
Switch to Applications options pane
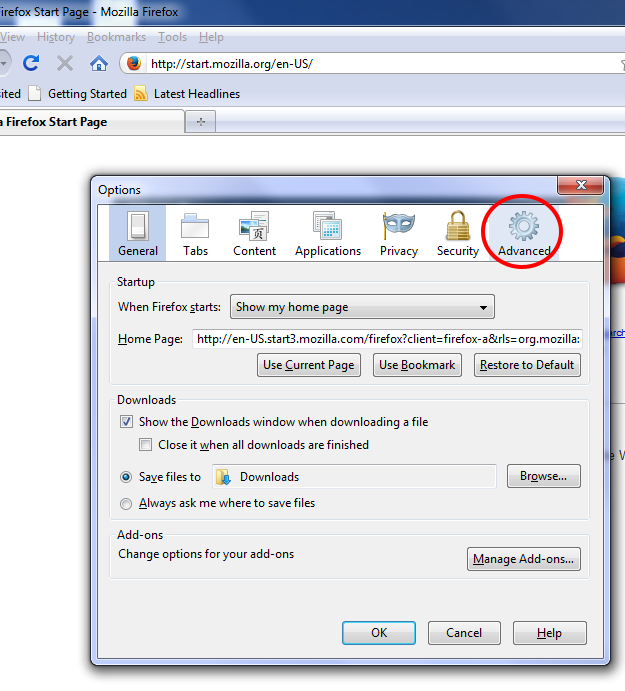coord(328,233)
